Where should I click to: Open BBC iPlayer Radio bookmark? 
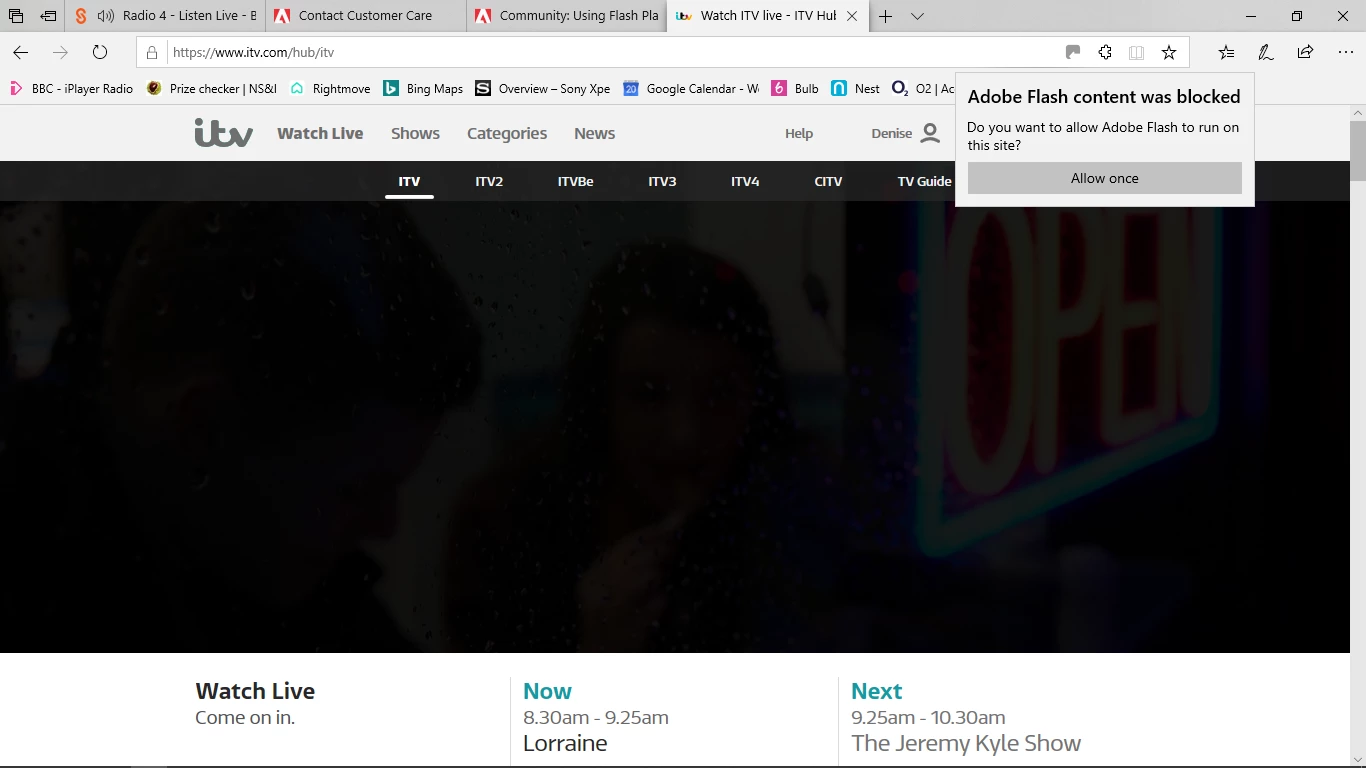(71, 89)
